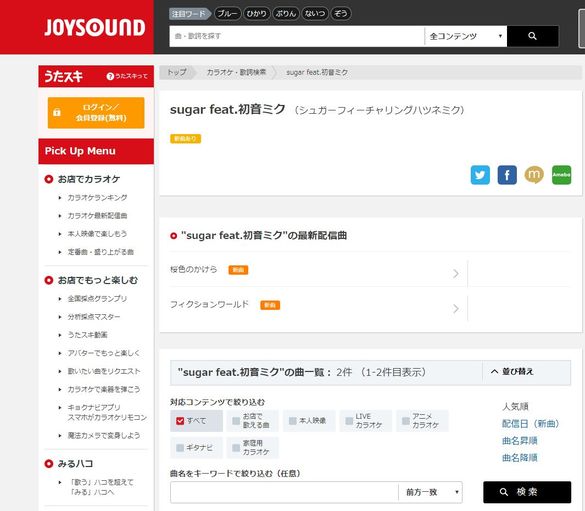Share on Twitter via bird icon
Image resolution: width=585 pixels, height=511 pixels.
[480, 175]
